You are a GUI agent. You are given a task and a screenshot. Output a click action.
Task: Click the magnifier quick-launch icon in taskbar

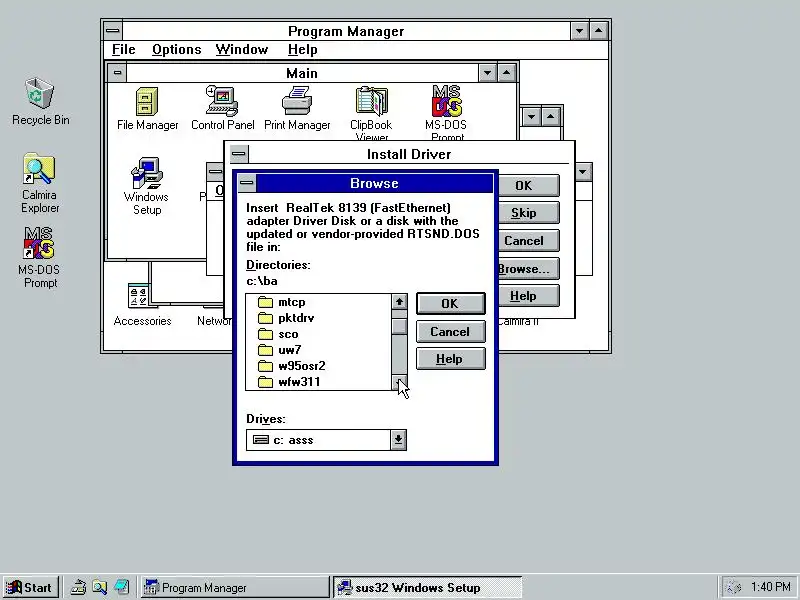pos(99,587)
